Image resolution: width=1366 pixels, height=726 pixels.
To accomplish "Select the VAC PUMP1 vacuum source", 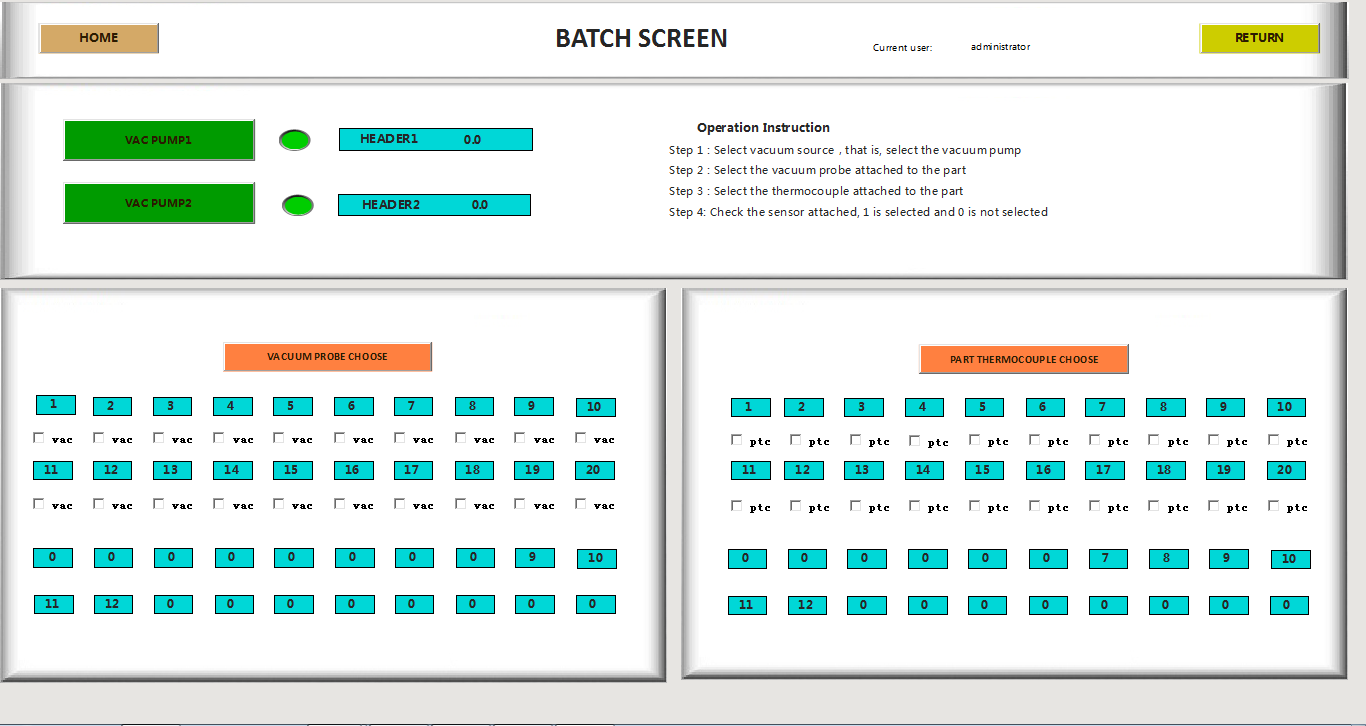I will pos(159,140).
